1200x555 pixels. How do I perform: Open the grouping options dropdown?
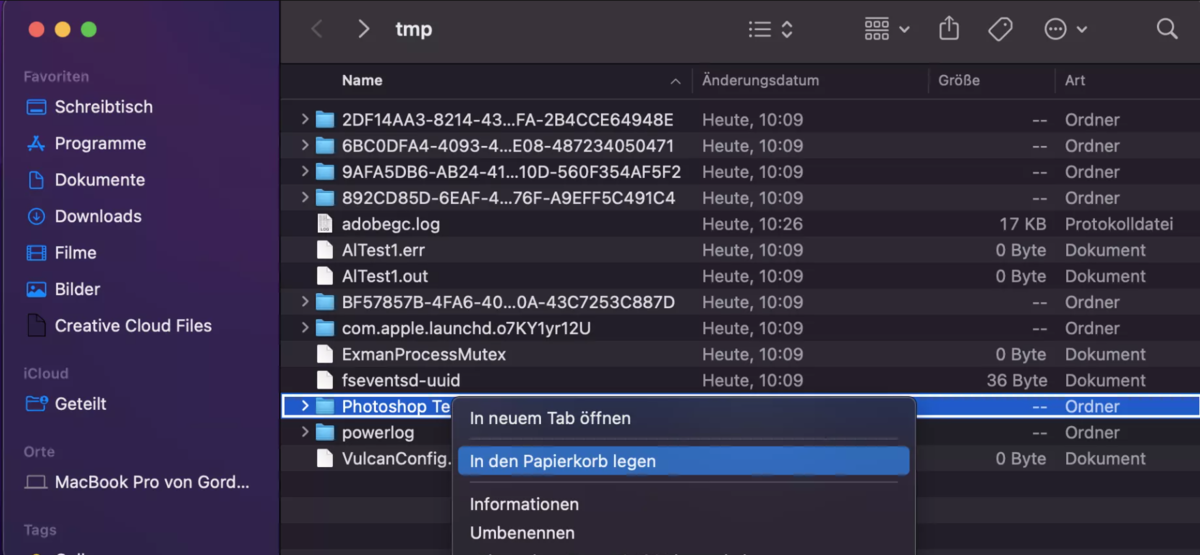click(x=887, y=29)
